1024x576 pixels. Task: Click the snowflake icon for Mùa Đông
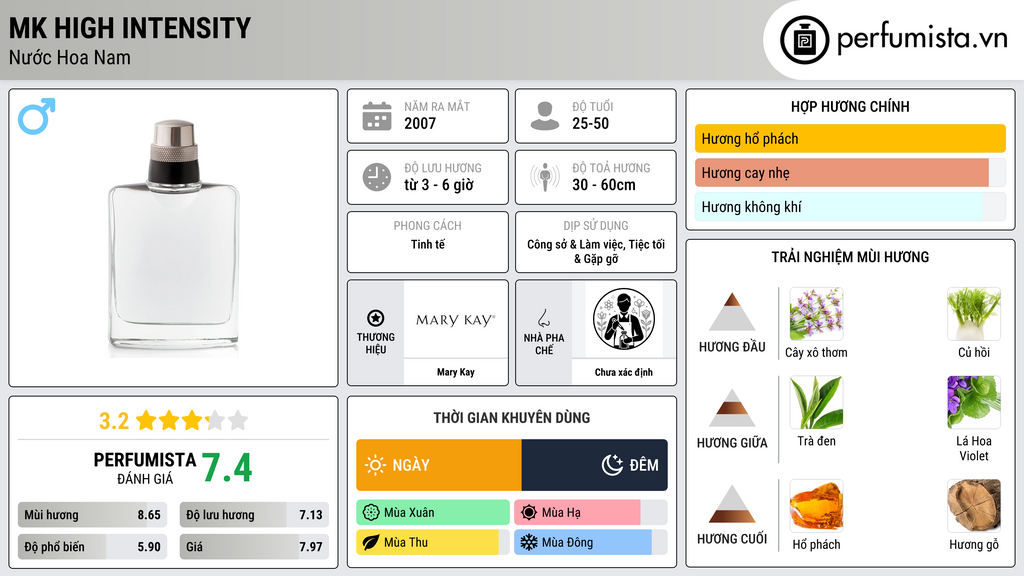click(x=529, y=542)
